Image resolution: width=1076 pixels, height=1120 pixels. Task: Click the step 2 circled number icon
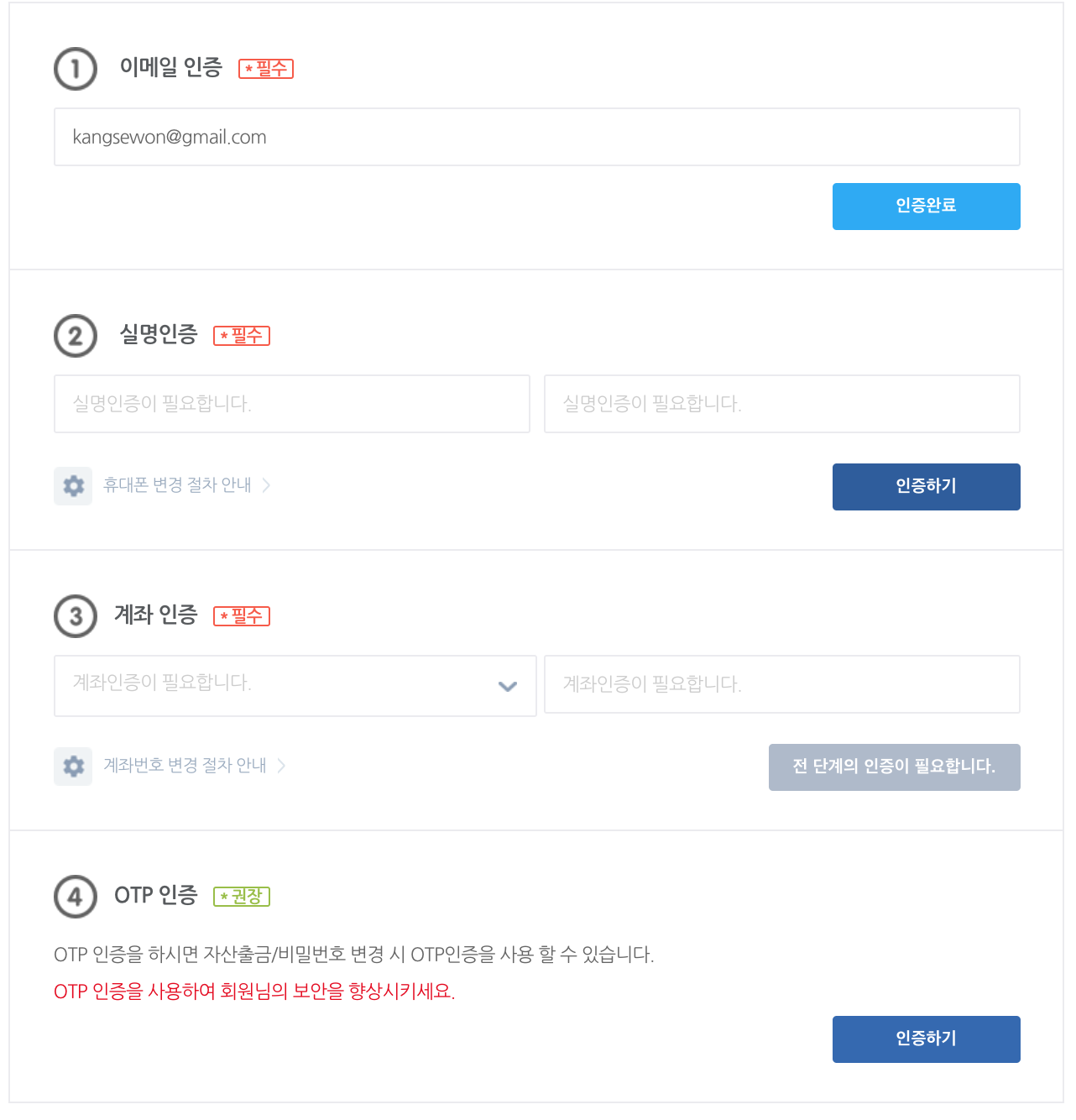(76, 336)
